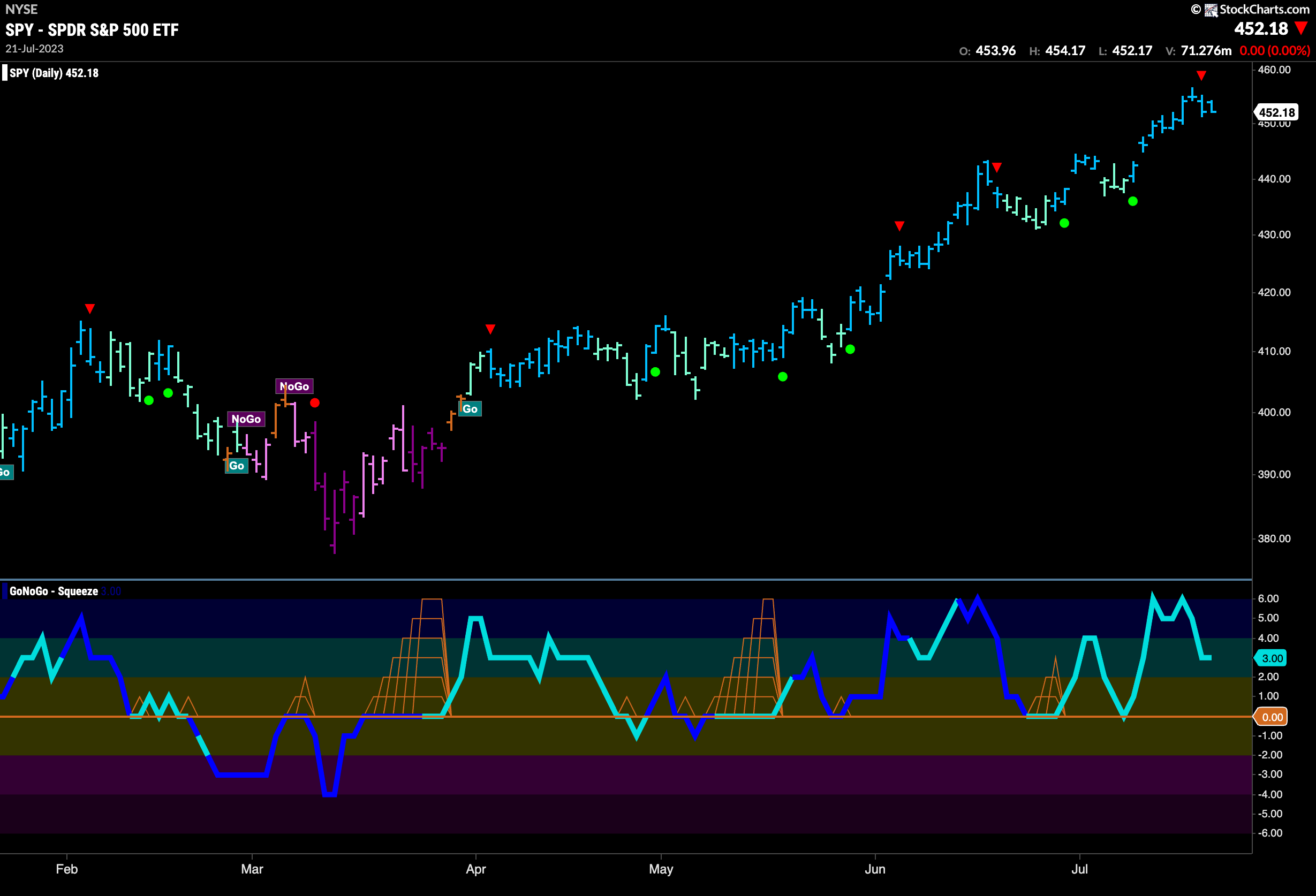Click the Jun label on the time axis

[875, 869]
